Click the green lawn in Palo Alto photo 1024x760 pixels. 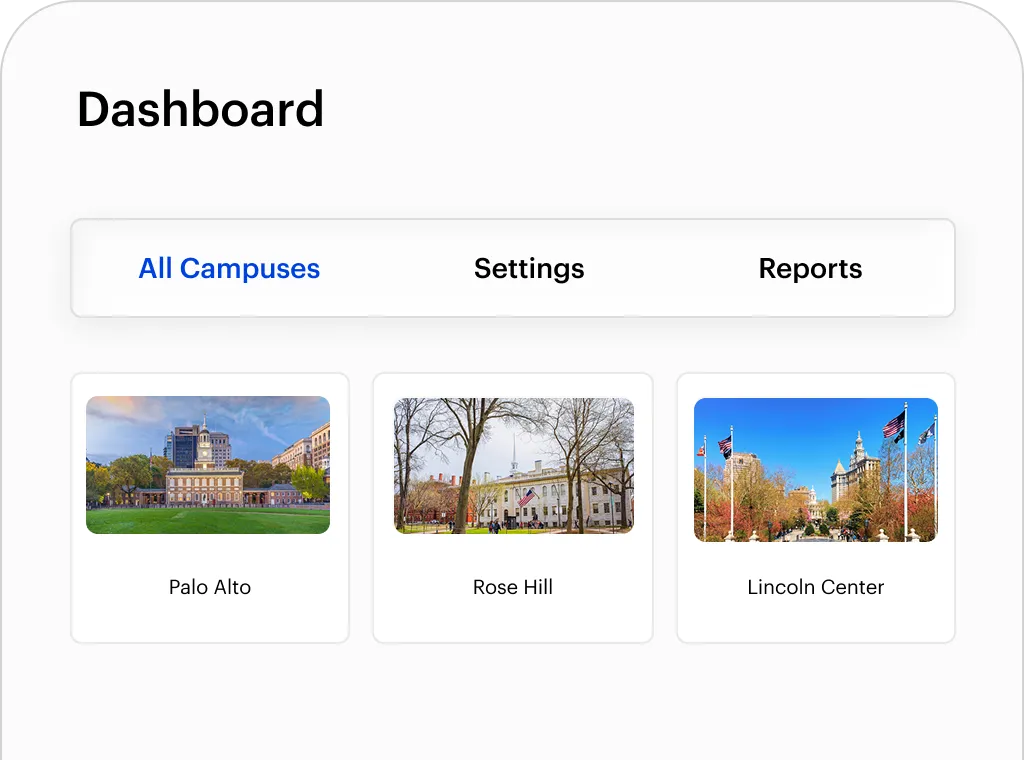click(x=208, y=519)
